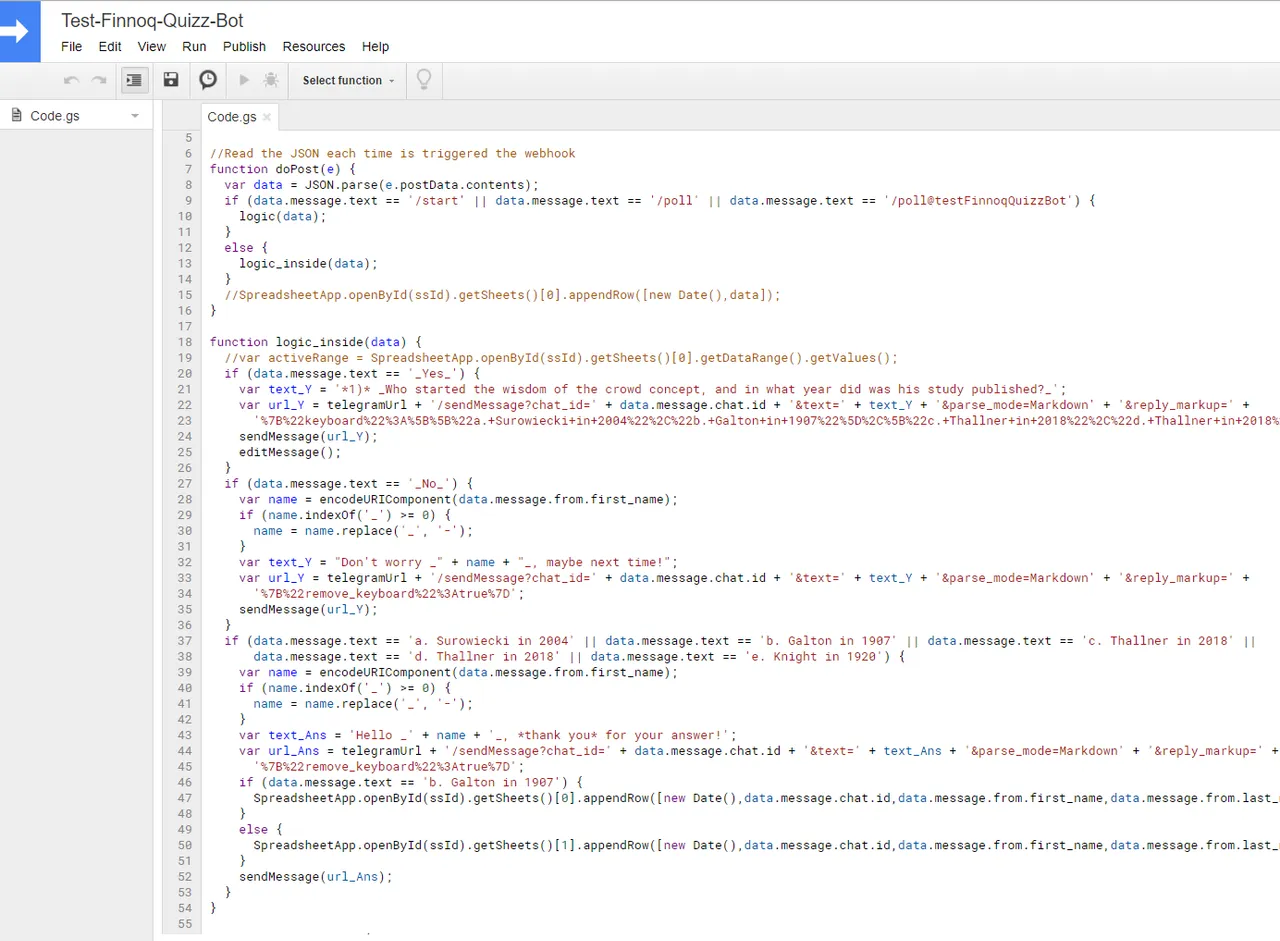1280x941 pixels.
Task: Click the Code.gs file icon in sidebar
Action: pyautogui.click(x=16, y=115)
